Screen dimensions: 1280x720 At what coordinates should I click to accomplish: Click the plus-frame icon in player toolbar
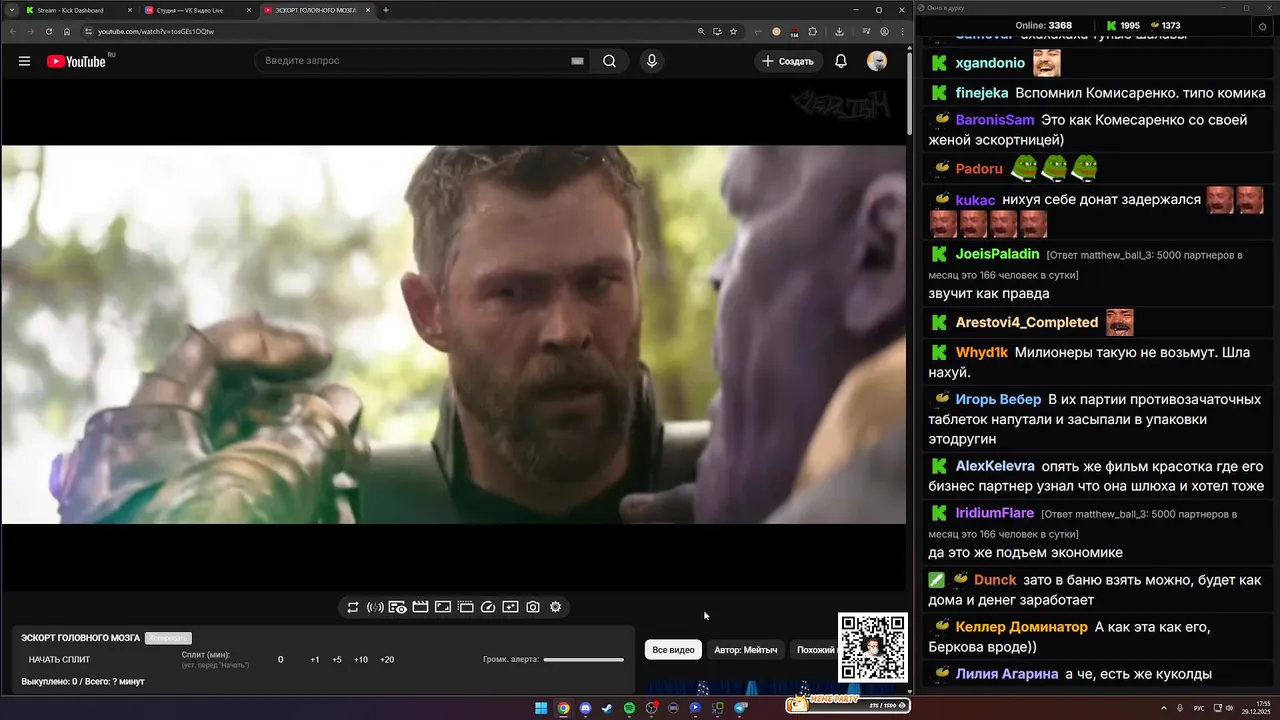click(510, 607)
